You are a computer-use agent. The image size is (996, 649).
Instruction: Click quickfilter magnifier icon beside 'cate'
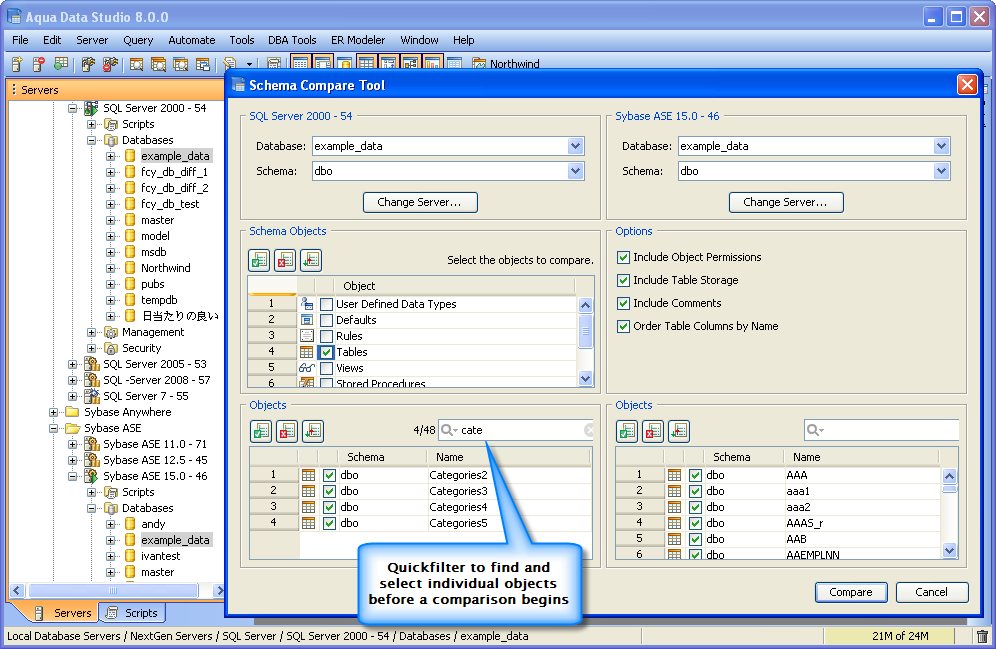click(x=449, y=430)
